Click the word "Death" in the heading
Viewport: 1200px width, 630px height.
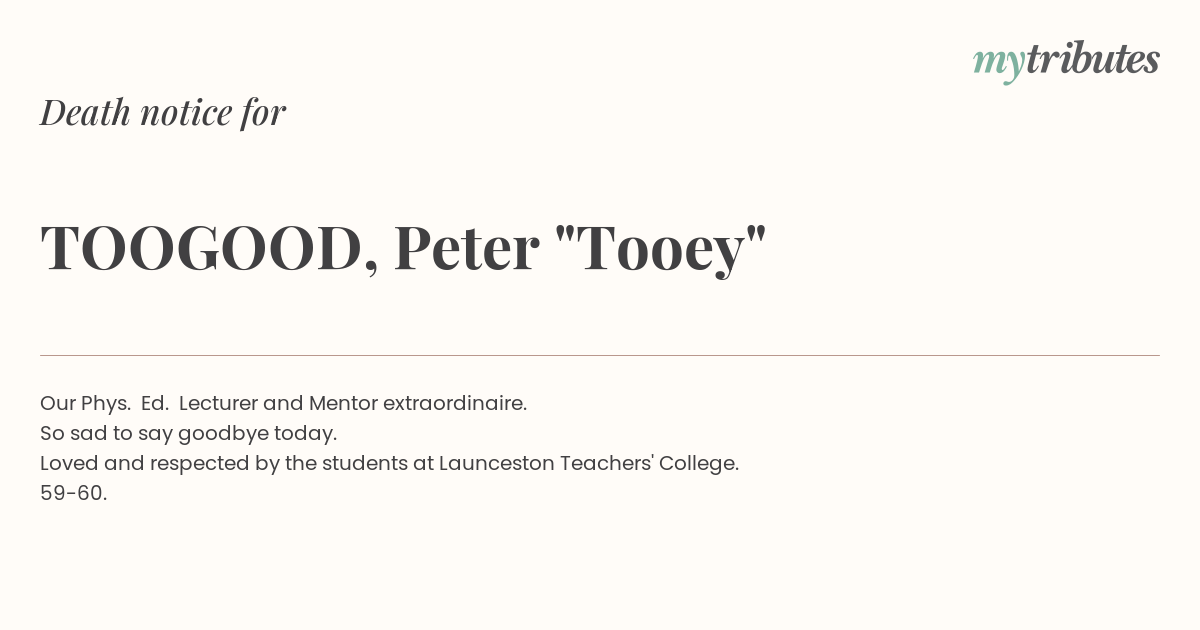86,112
